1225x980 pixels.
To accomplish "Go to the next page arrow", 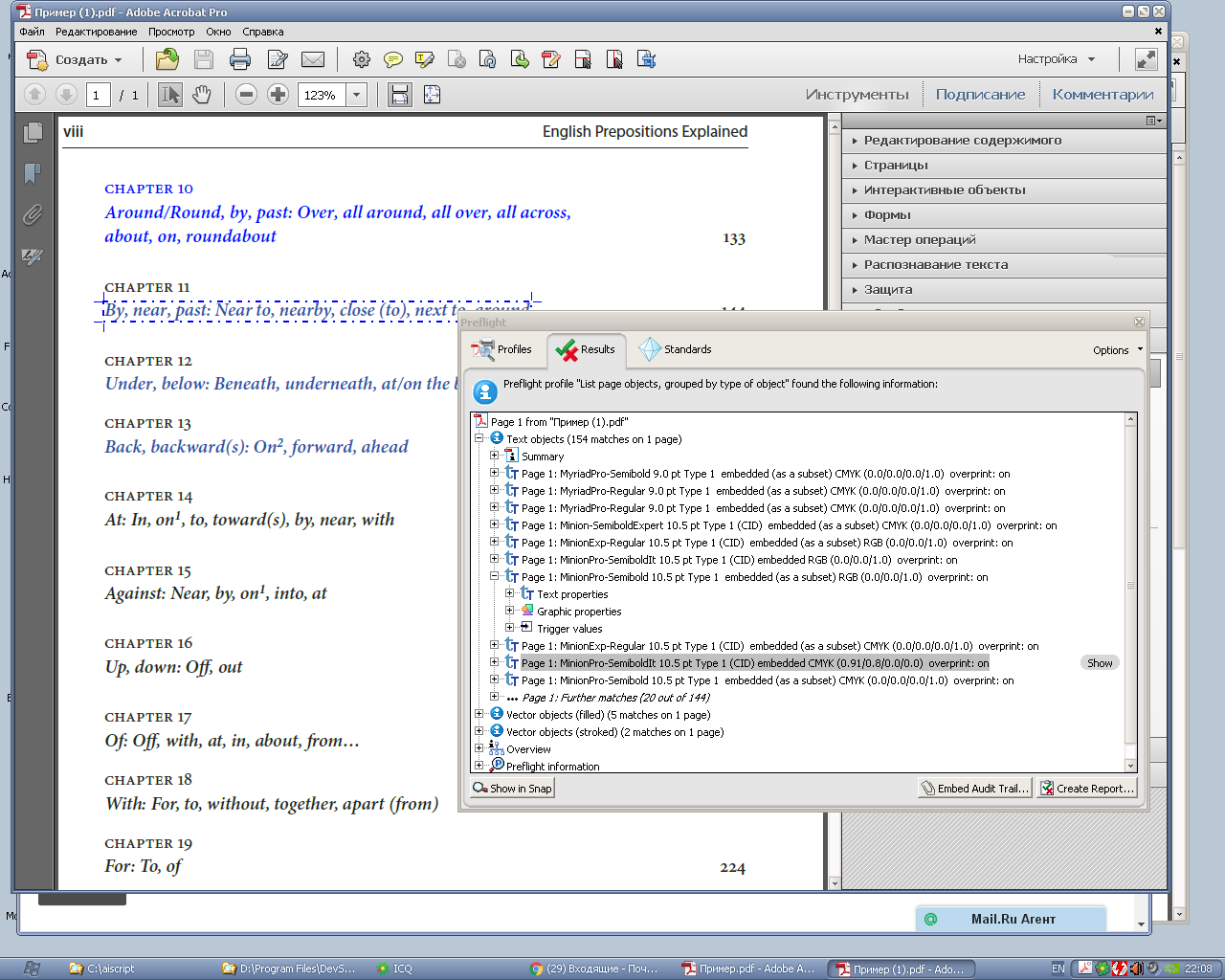I will pos(66,94).
